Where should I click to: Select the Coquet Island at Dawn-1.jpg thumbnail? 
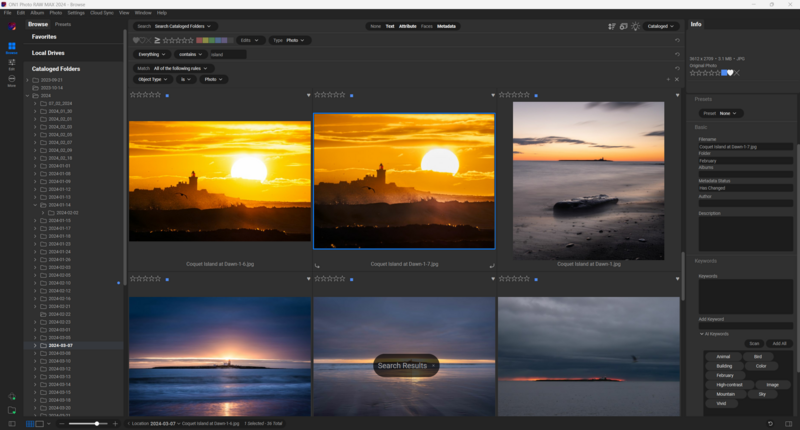588,181
